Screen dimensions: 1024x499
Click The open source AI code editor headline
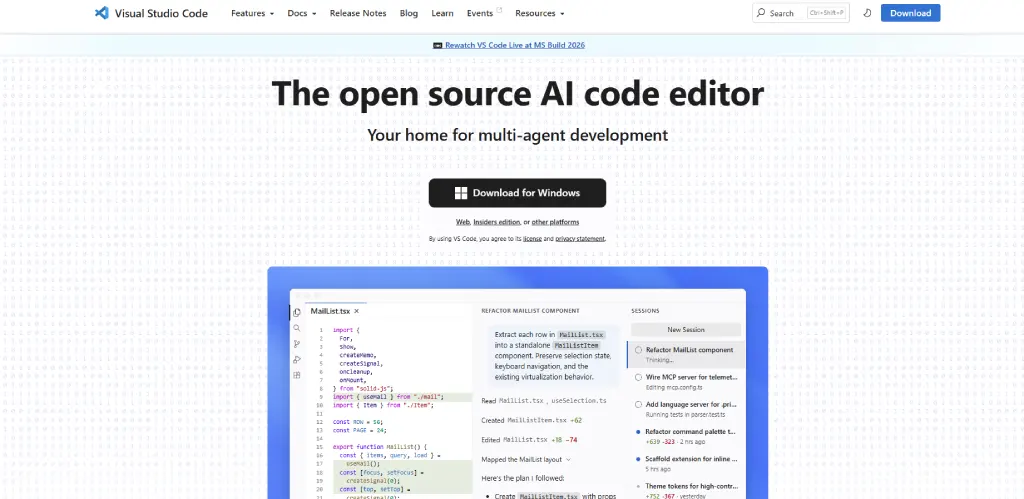point(517,93)
